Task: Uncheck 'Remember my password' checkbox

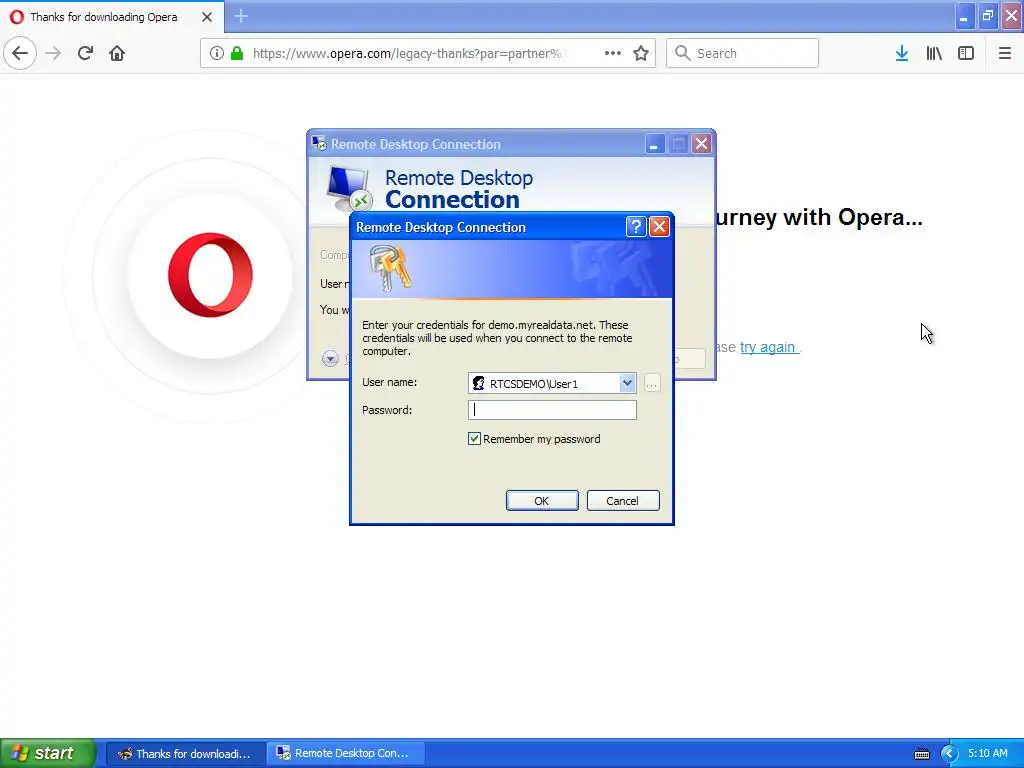Action: (475, 439)
